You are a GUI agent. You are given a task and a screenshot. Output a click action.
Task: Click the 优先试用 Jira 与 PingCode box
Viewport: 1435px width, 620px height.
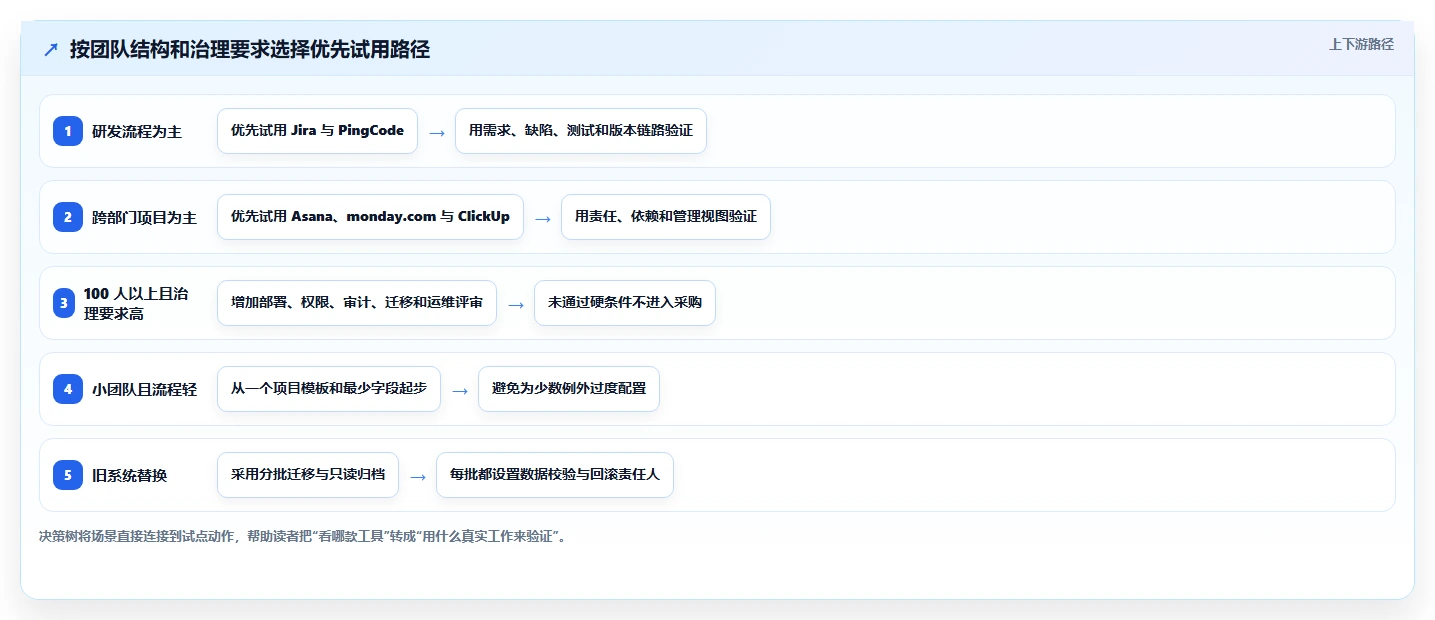pyautogui.click(x=317, y=131)
